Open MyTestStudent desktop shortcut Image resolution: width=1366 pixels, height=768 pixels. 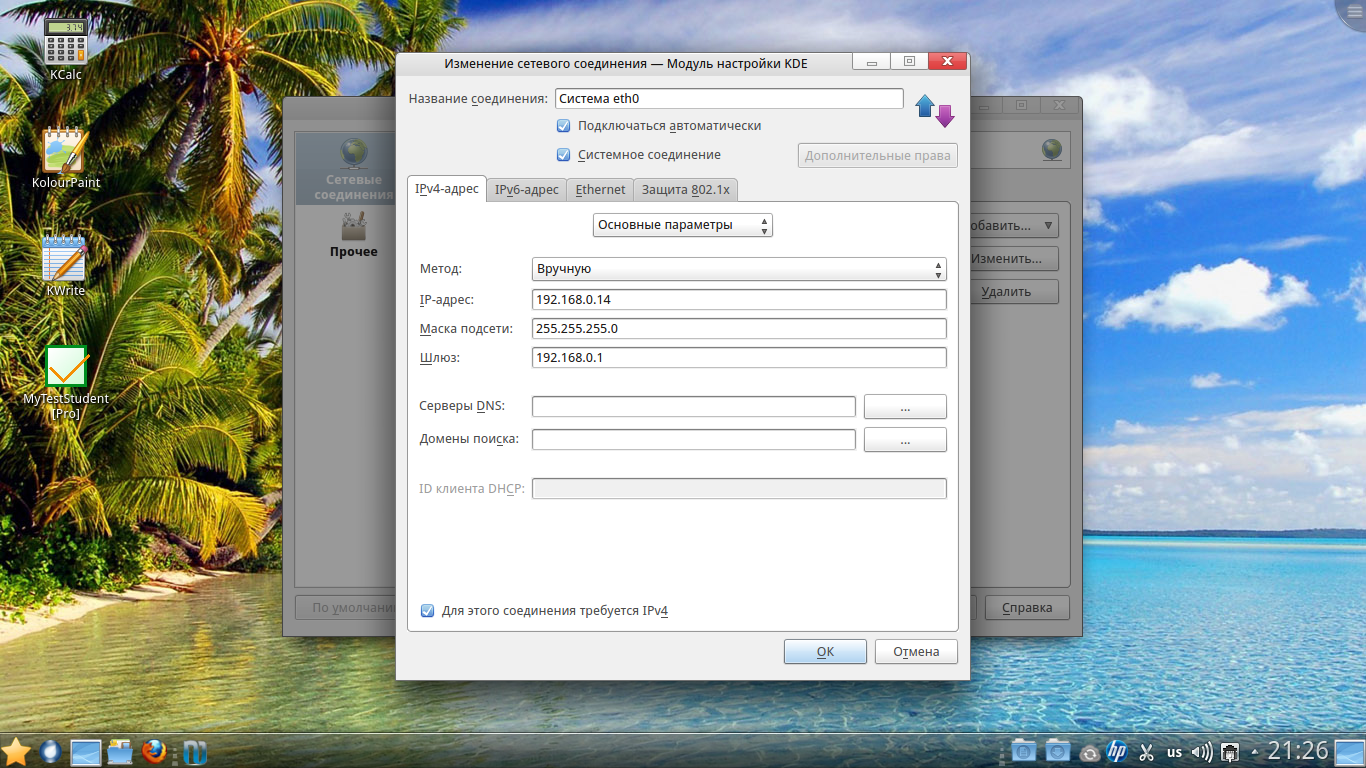[x=66, y=368]
